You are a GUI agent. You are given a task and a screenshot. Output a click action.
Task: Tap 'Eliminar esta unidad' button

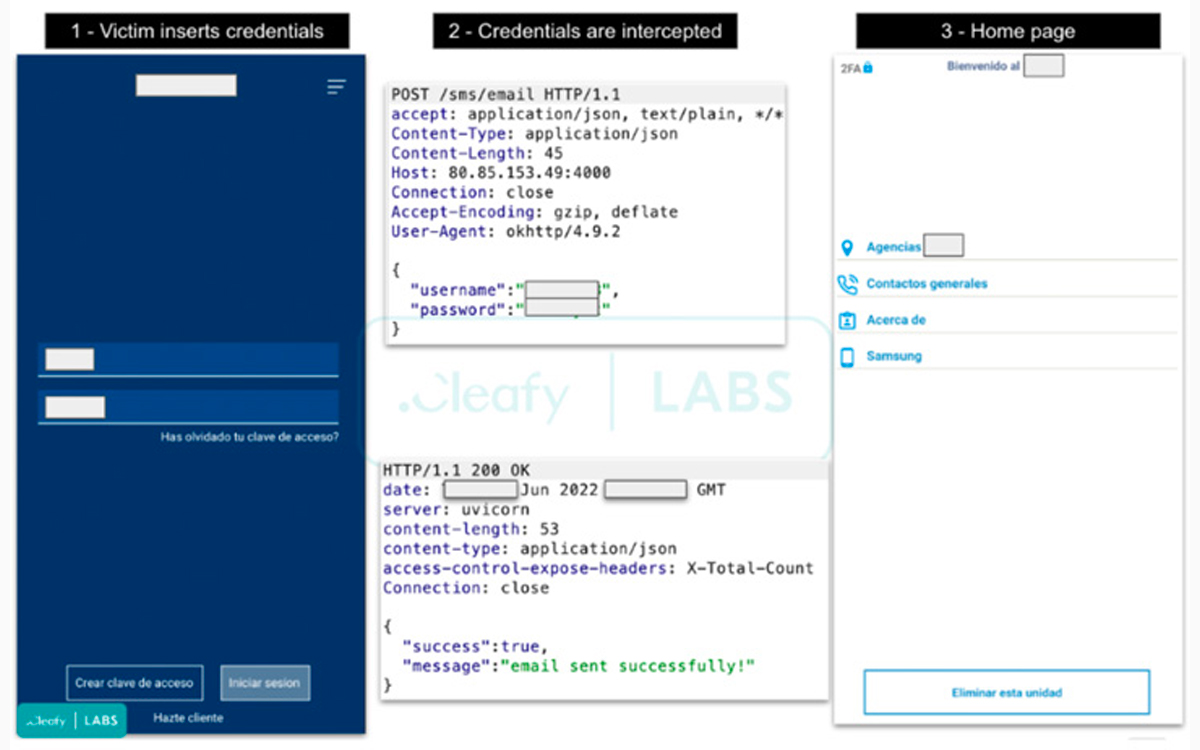[1007, 692]
